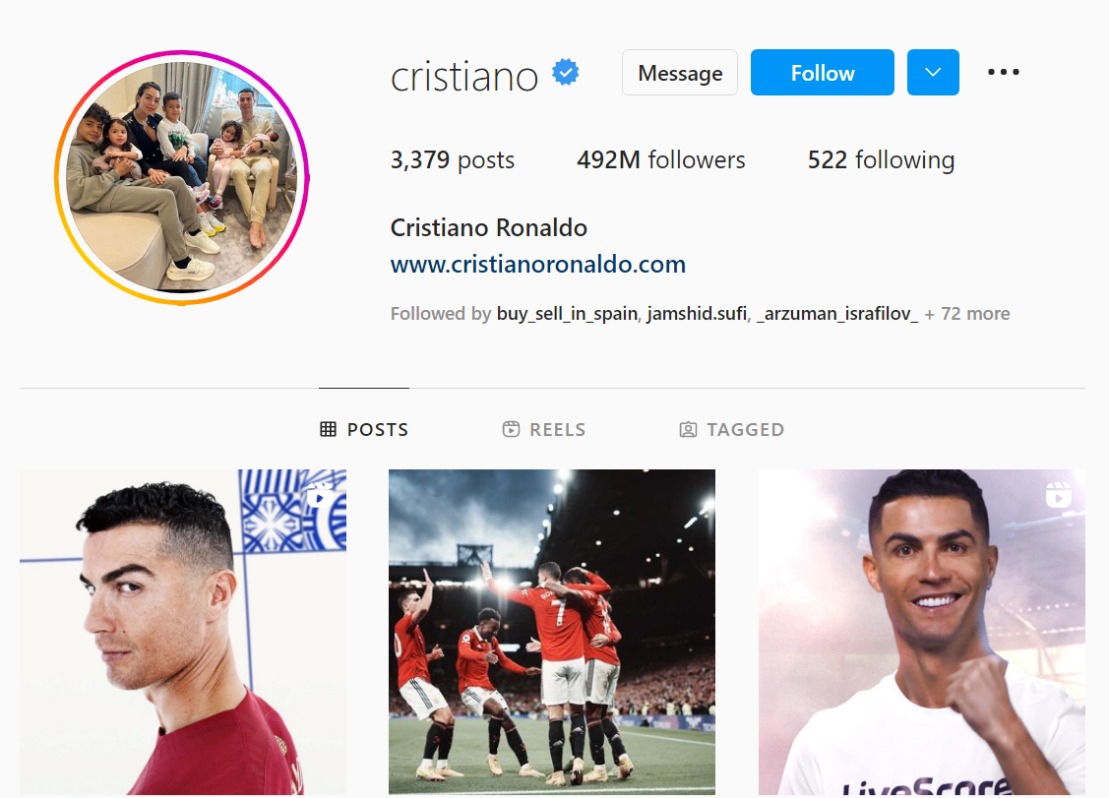Select the POSTS tab
Viewport: 1109px width, 798px height.
pos(364,429)
